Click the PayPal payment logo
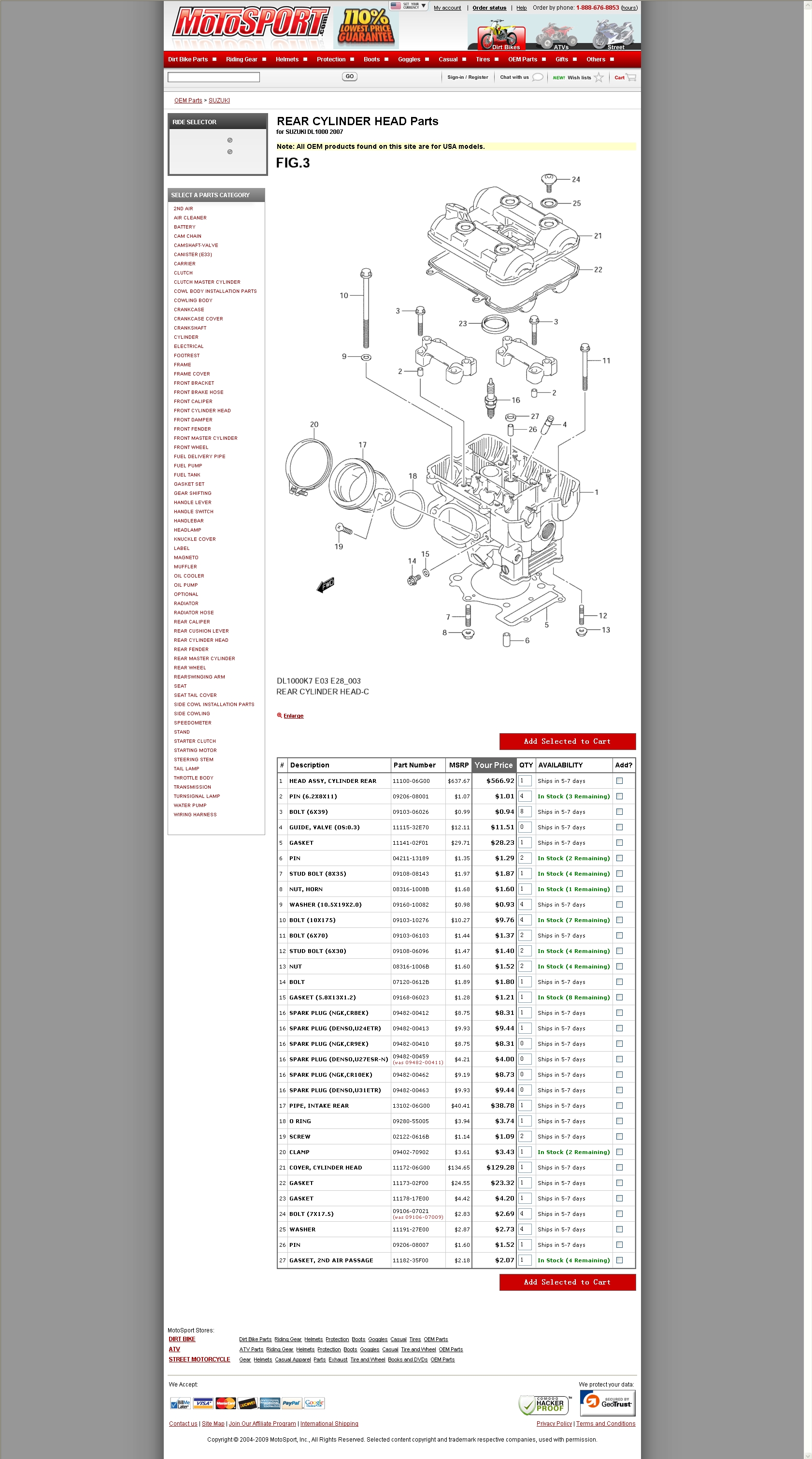This screenshot has height=1459, width=812. pos(291,1403)
